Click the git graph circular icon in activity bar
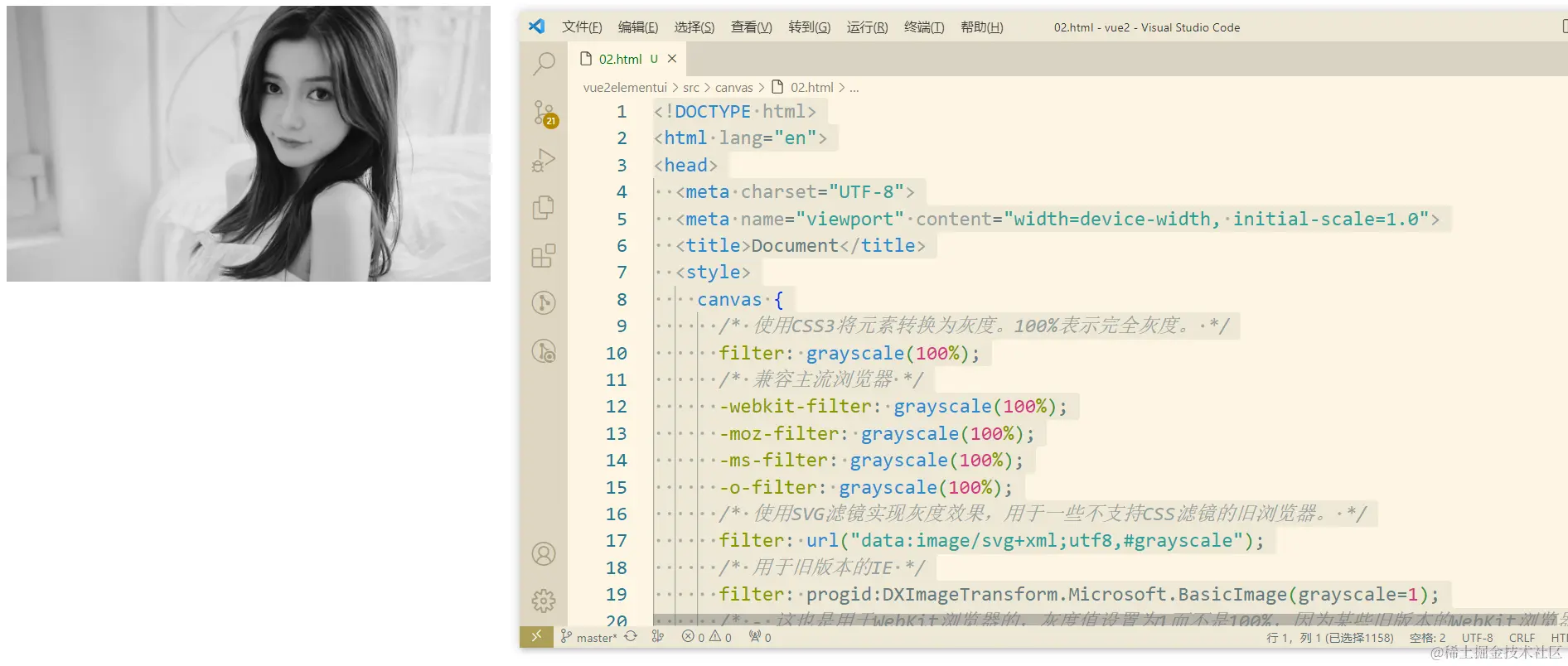This screenshot has height=666, width=1568. point(544,302)
